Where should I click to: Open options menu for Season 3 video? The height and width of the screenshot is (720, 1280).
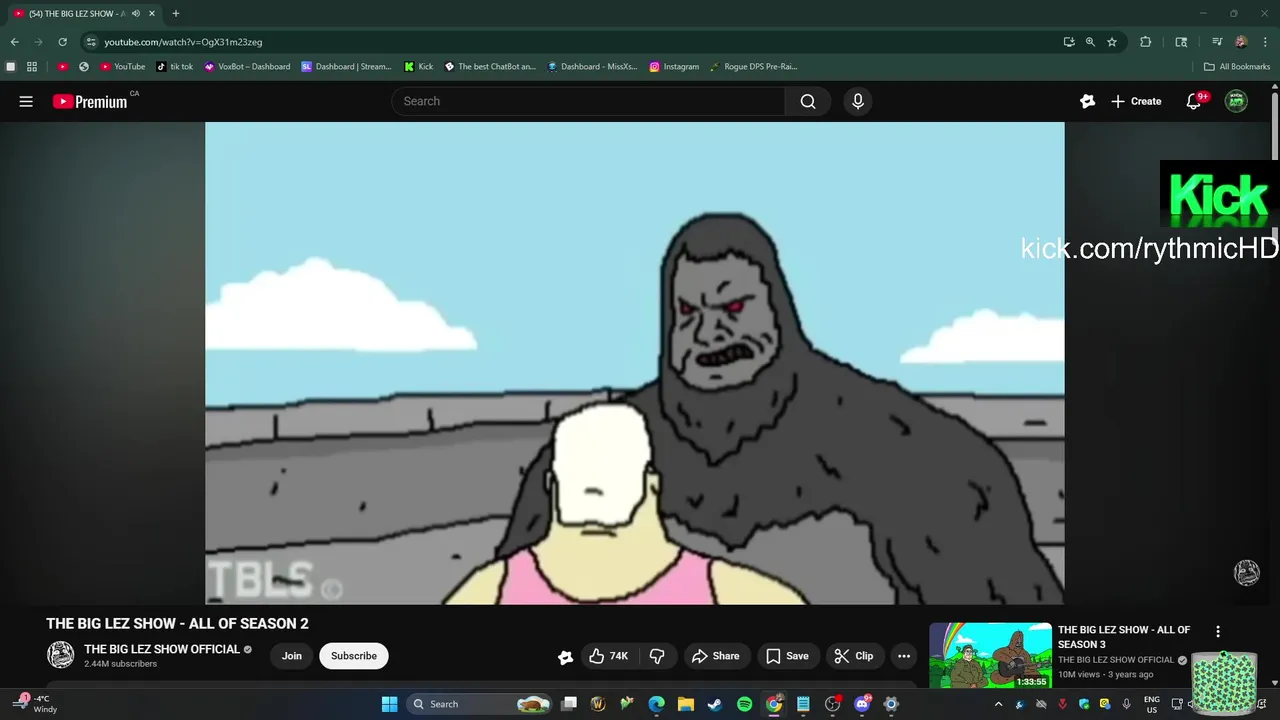coord(1218,632)
